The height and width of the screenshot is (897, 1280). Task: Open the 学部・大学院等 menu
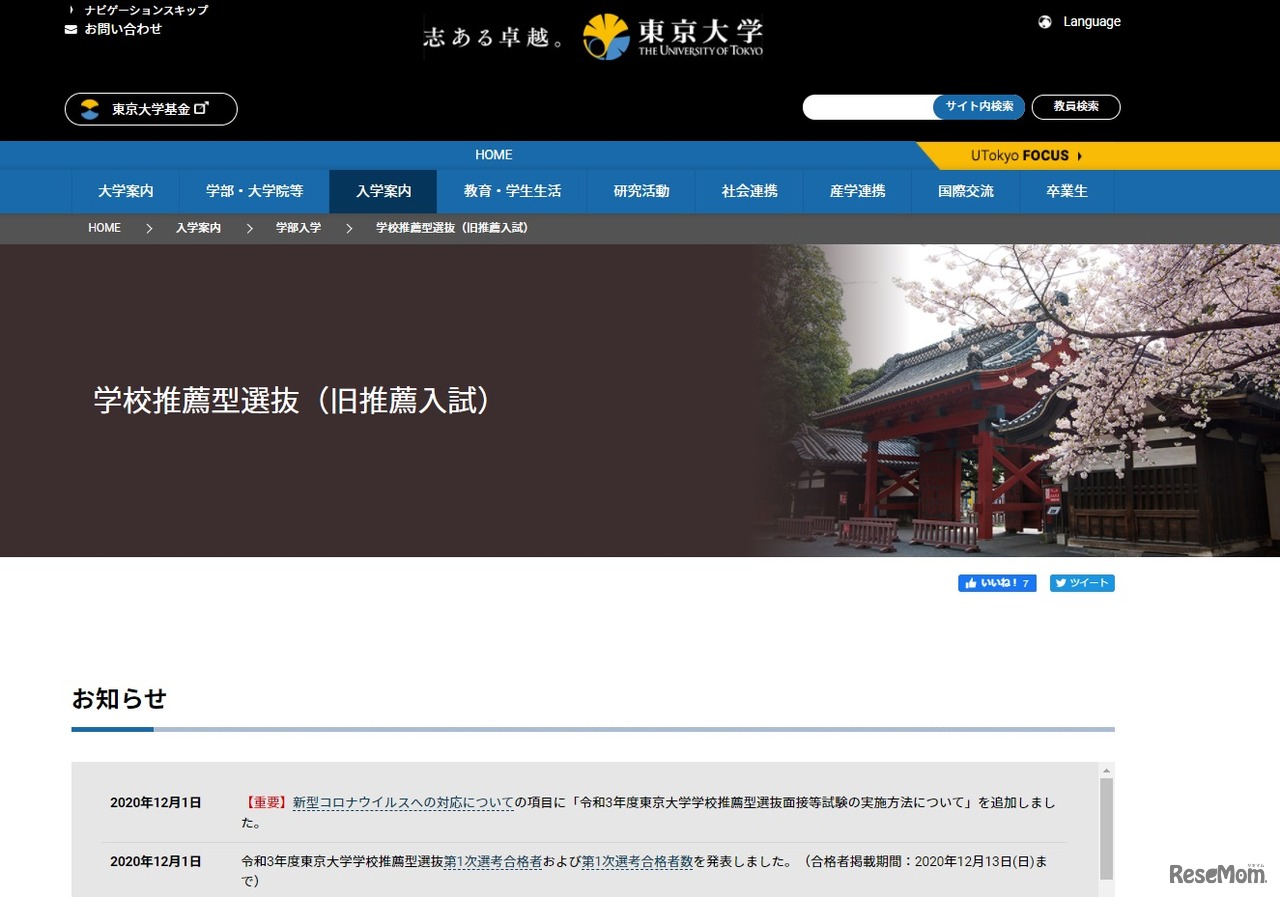pyautogui.click(x=255, y=191)
